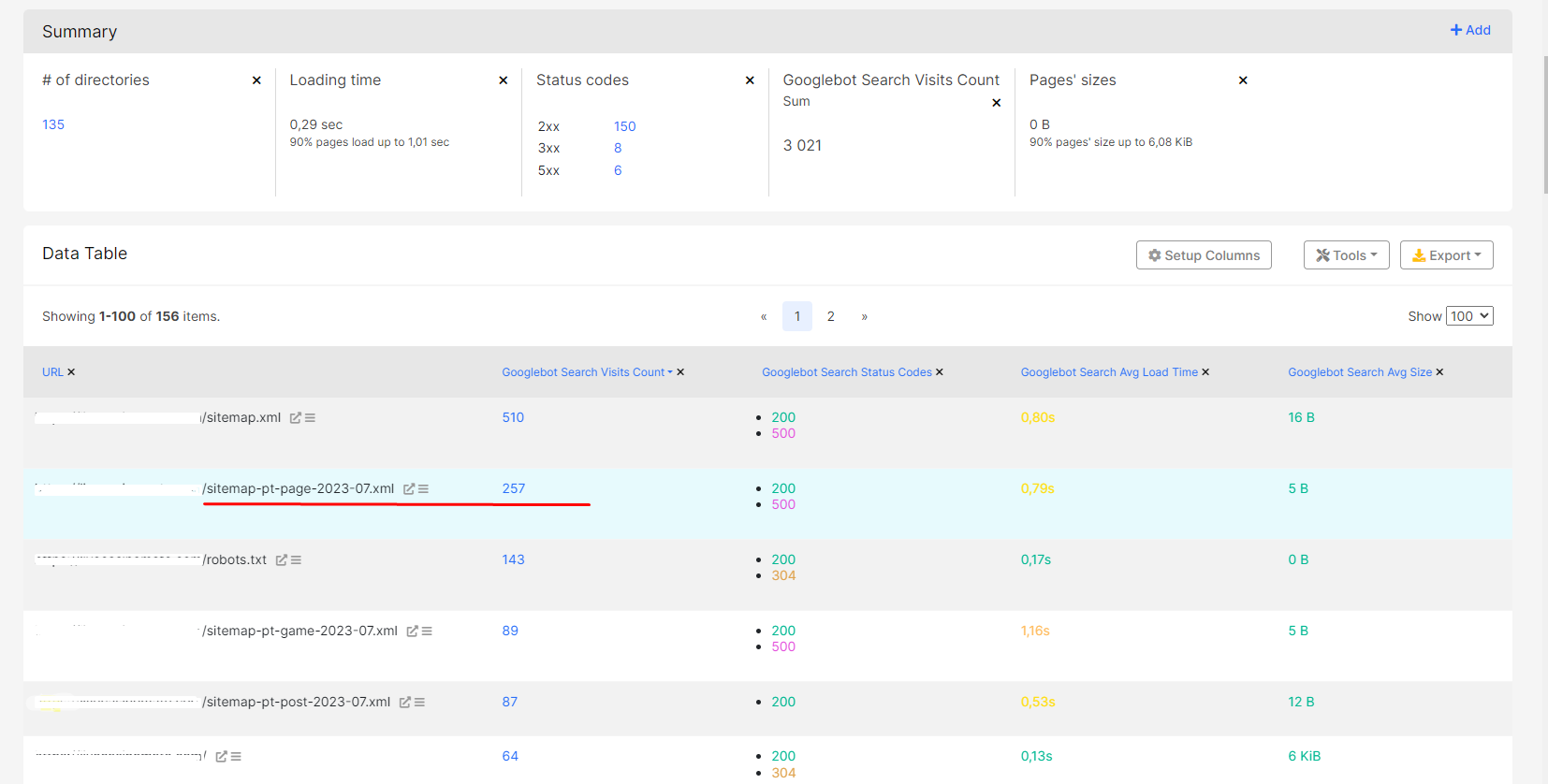Remove the '# of directories' summary card

256,80
